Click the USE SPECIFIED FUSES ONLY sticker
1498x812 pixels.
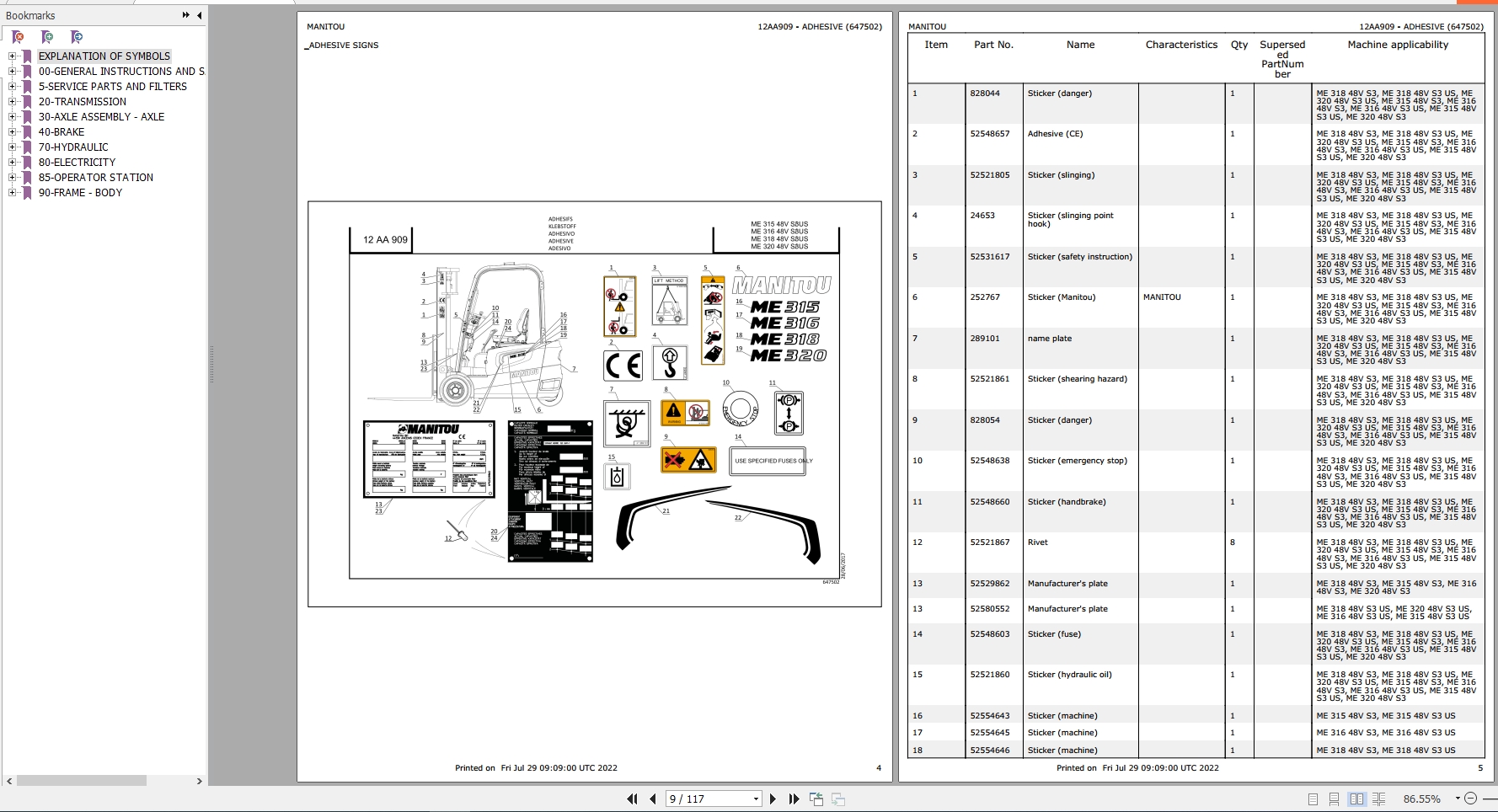[768, 461]
